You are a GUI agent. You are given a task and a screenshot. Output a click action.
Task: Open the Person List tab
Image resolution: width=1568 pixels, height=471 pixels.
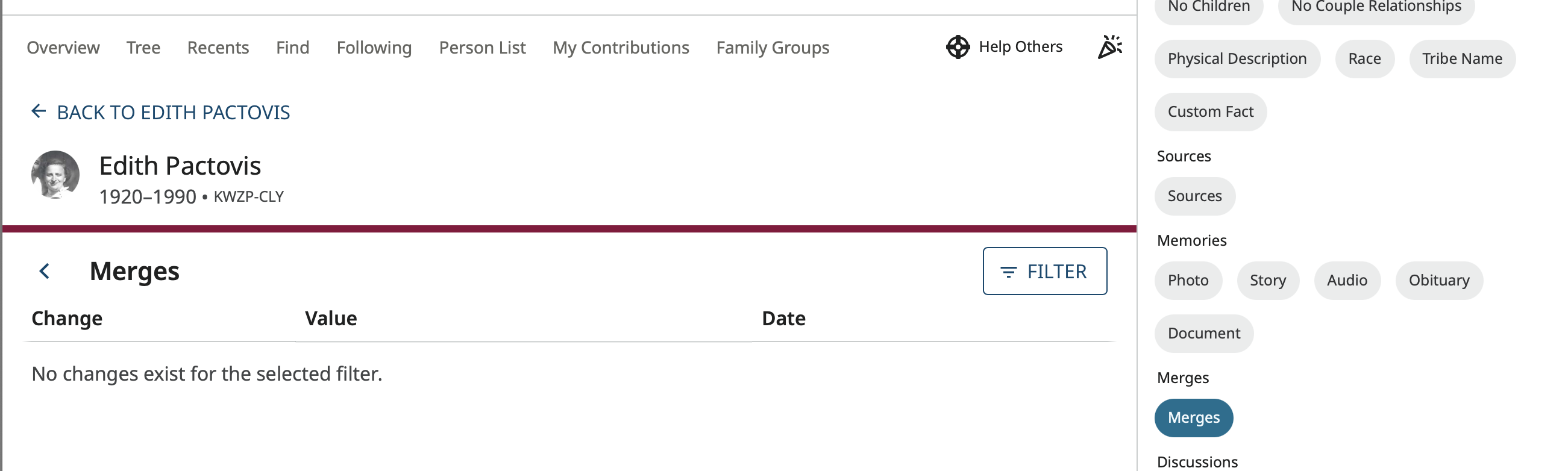482,48
